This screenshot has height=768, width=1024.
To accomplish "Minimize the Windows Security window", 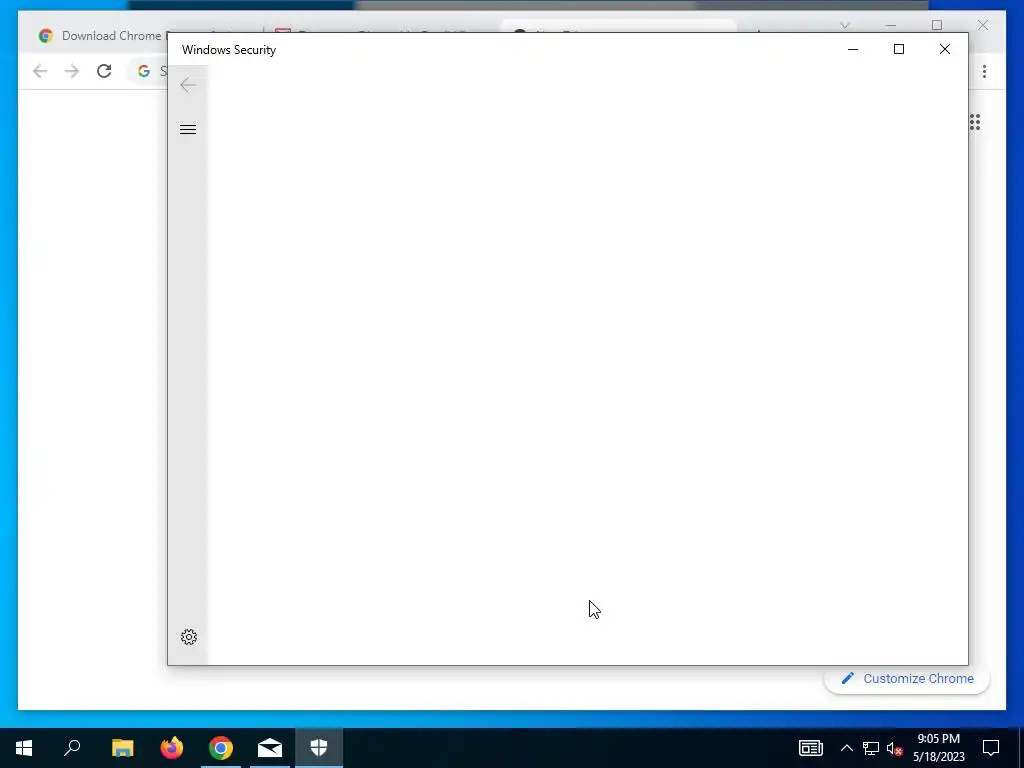I will pos(853,50).
